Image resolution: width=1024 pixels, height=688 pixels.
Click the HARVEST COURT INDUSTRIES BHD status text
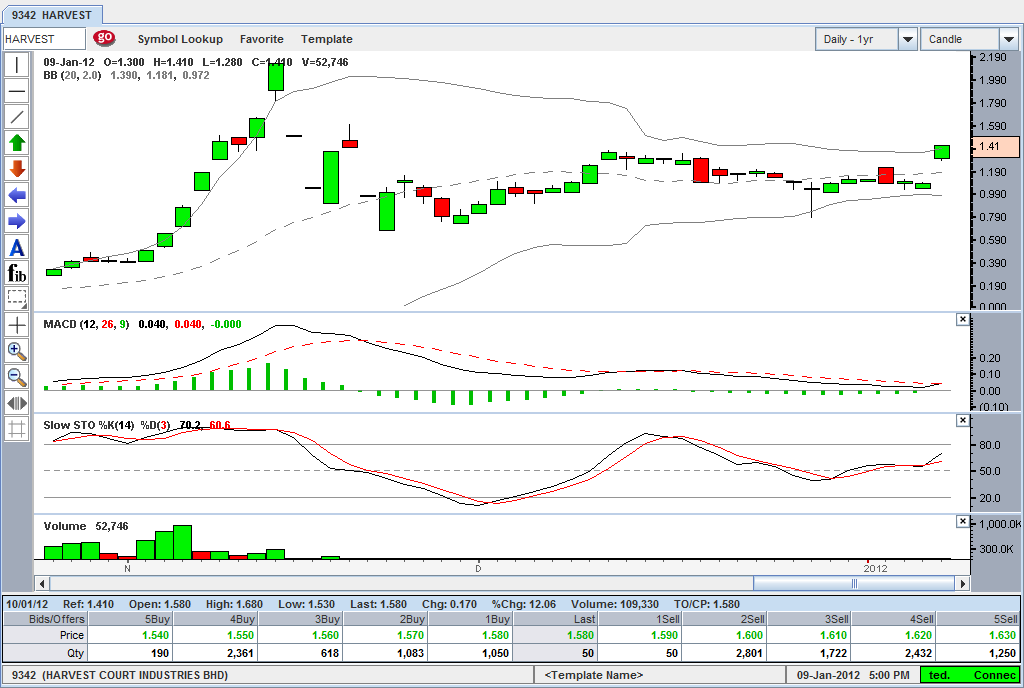(x=135, y=675)
